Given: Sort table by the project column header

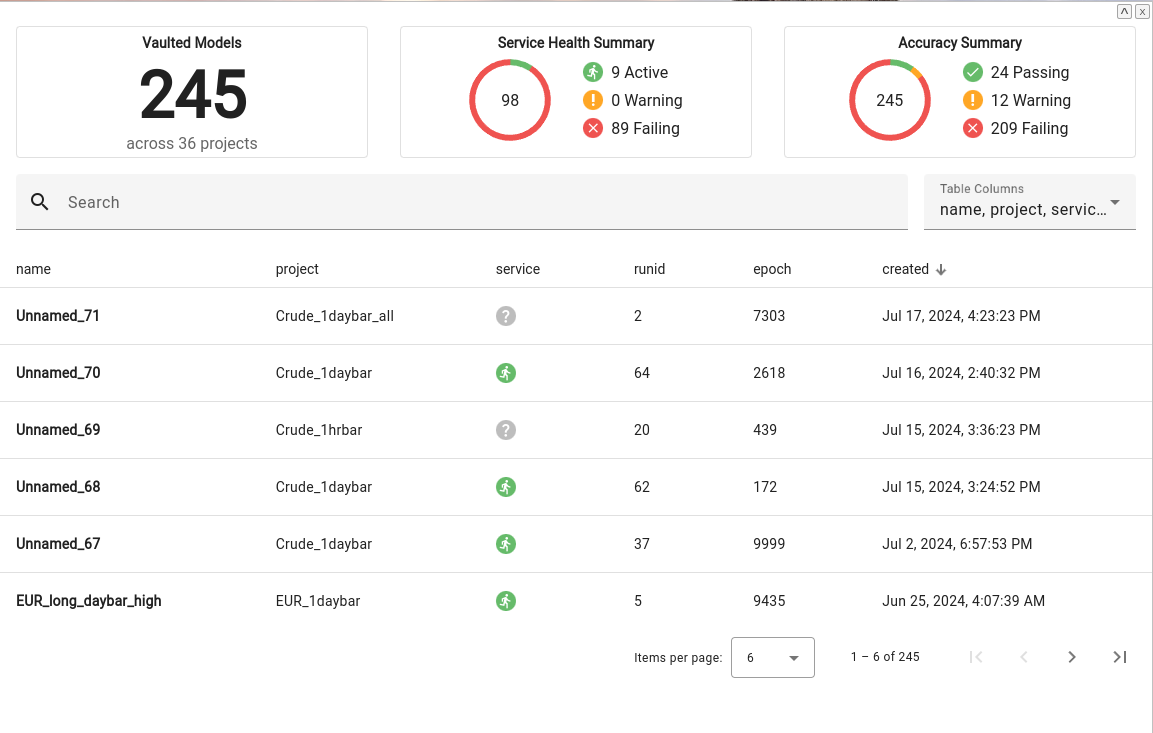Looking at the screenshot, I should [297, 269].
